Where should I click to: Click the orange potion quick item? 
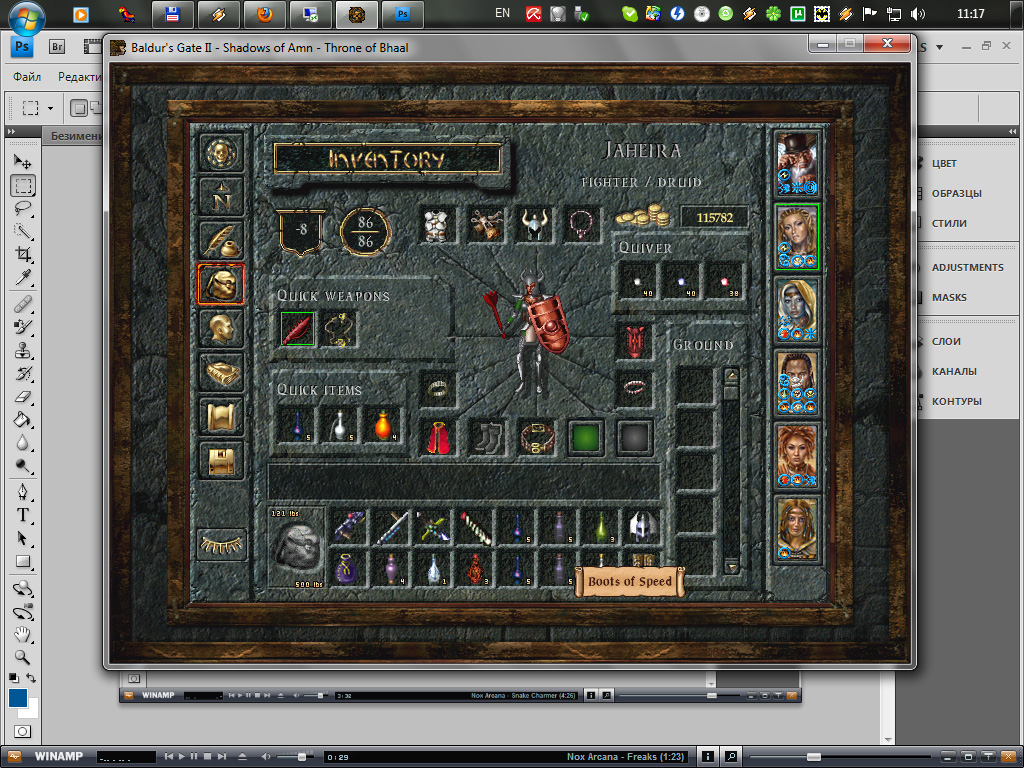[x=383, y=425]
